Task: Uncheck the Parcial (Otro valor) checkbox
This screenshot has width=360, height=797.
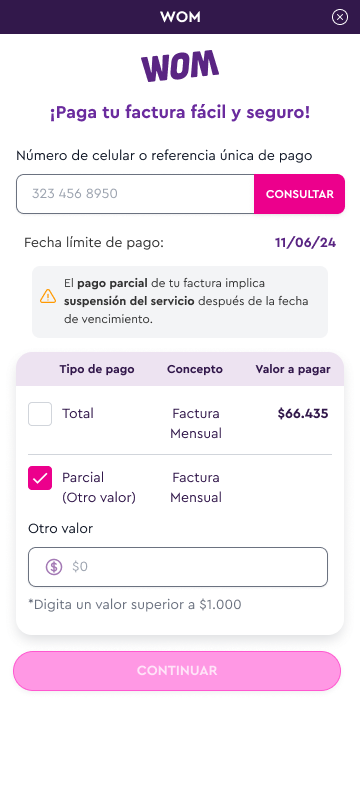Action: coord(40,478)
